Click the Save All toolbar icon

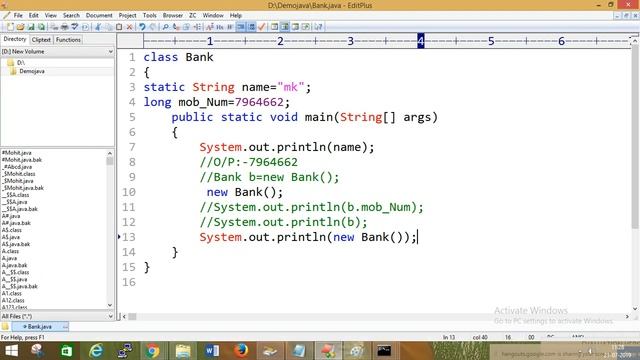41,27
